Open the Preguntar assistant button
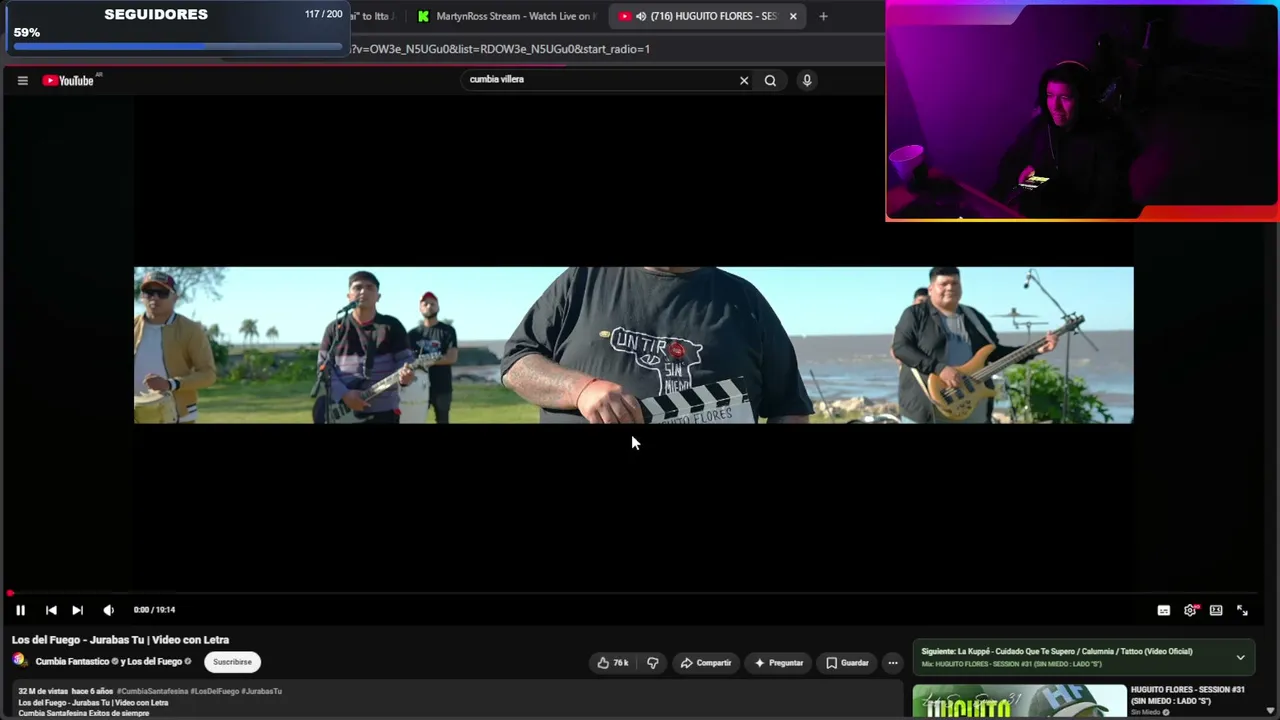The height and width of the screenshot is (720, 1280). 779,663
